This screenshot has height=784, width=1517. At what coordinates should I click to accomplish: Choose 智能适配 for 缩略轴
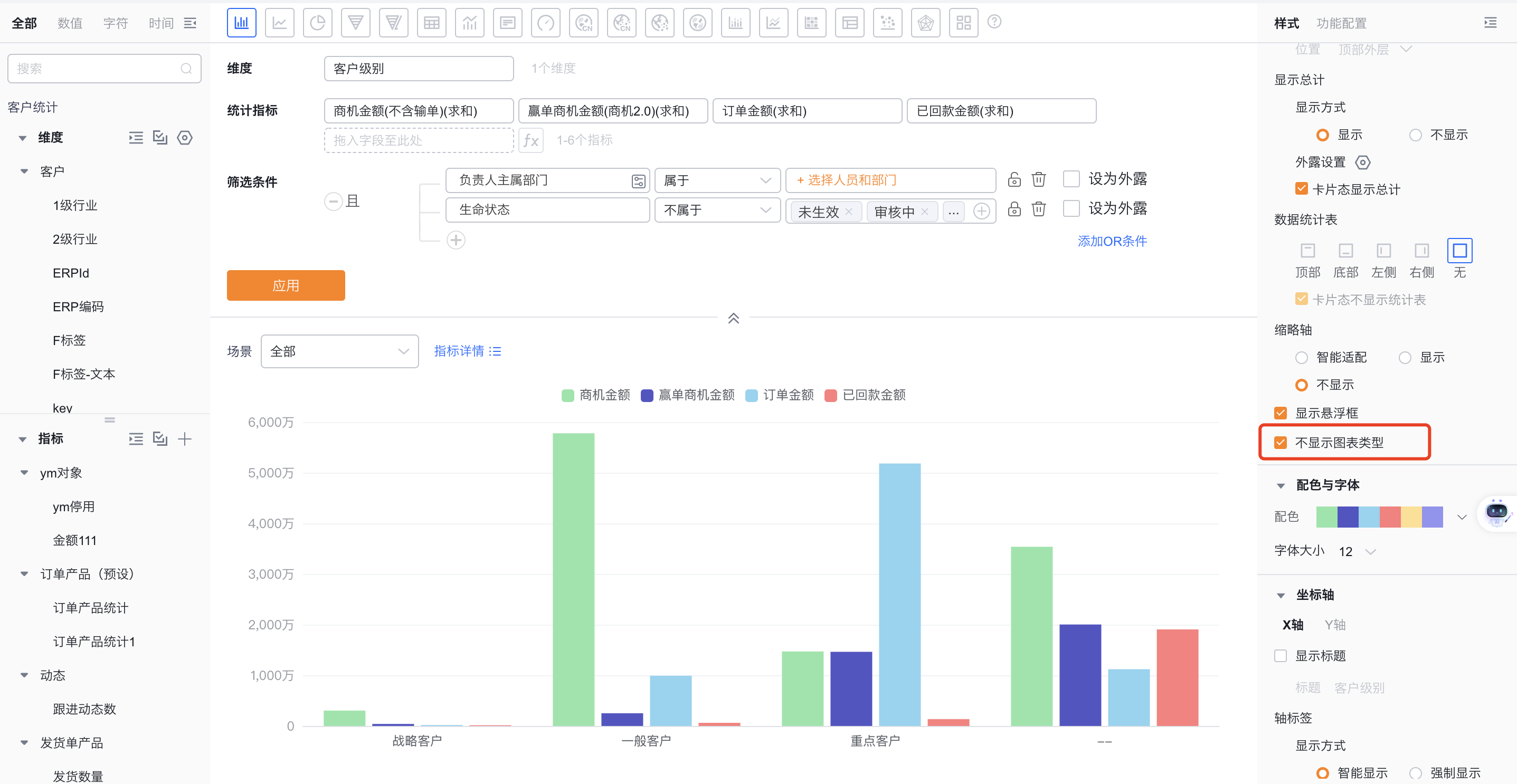tap(1302, 357)
